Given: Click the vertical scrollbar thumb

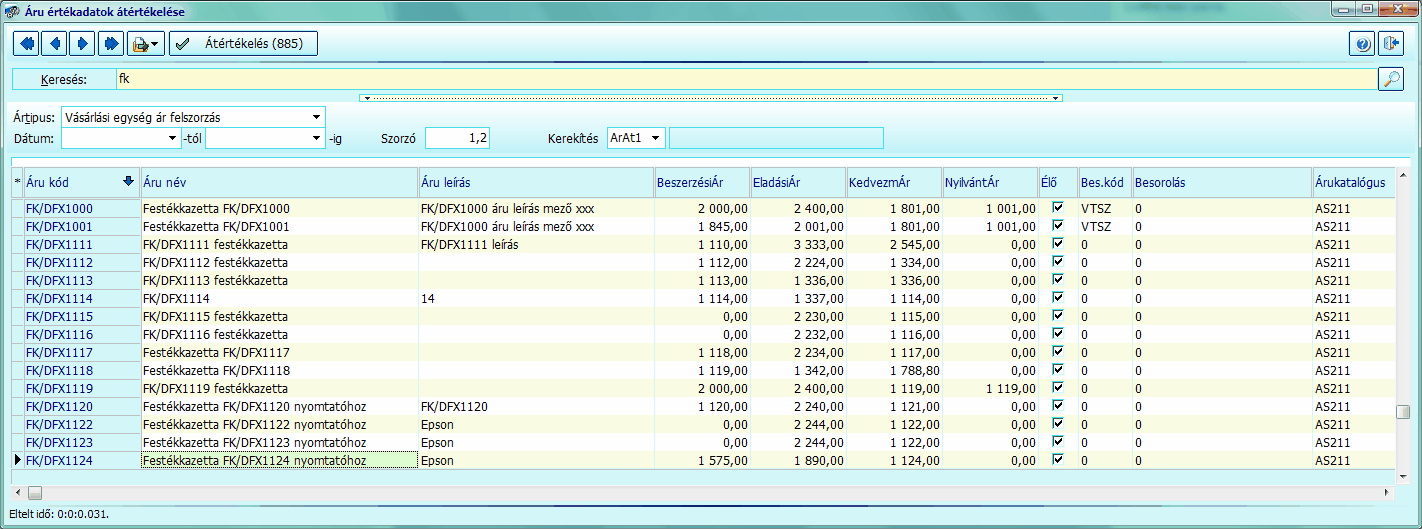Looking at the screenshot, I should point(1403,412).
